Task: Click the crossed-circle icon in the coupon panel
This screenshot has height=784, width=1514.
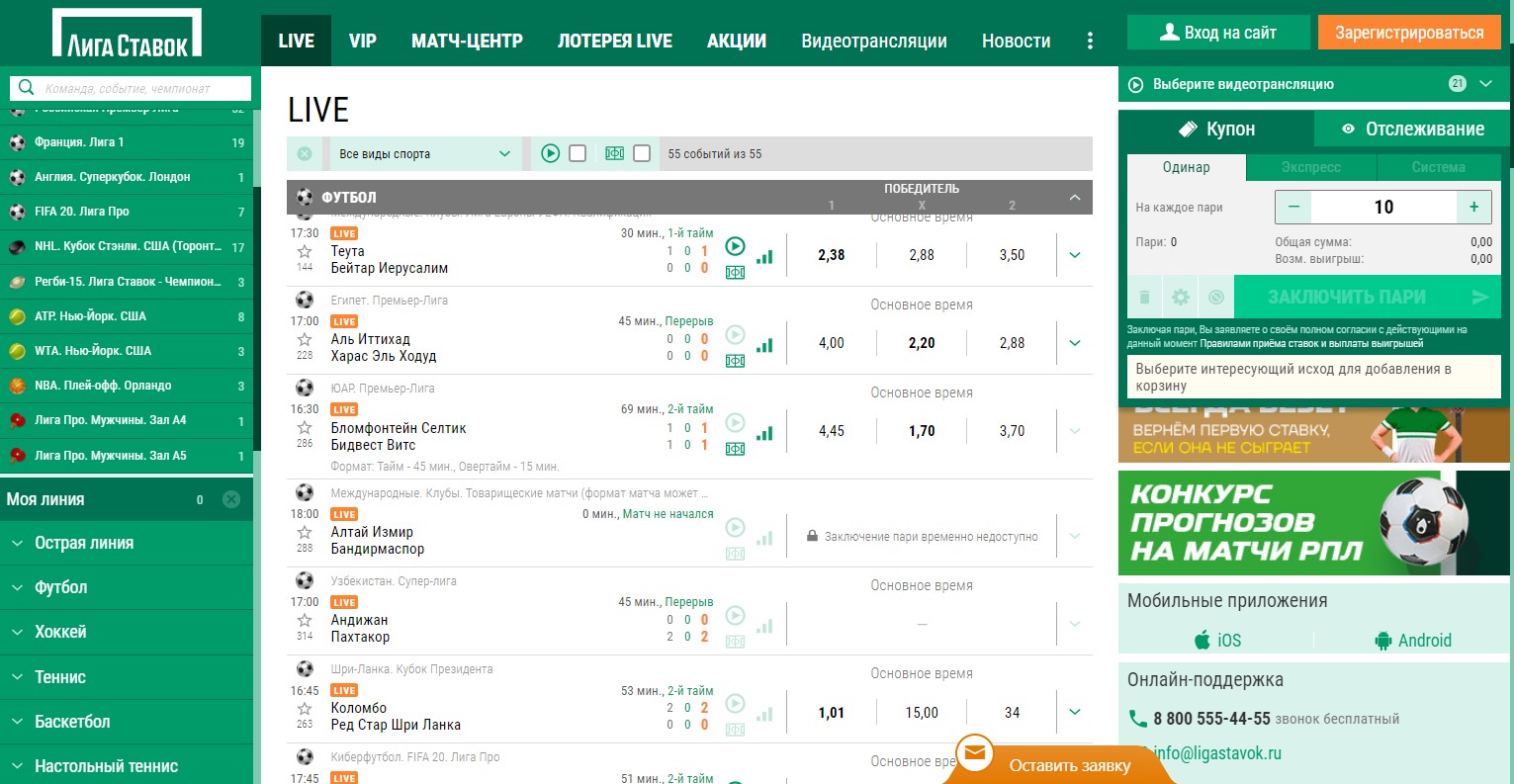Action: pyautogui.click(x=1215, y=297)
